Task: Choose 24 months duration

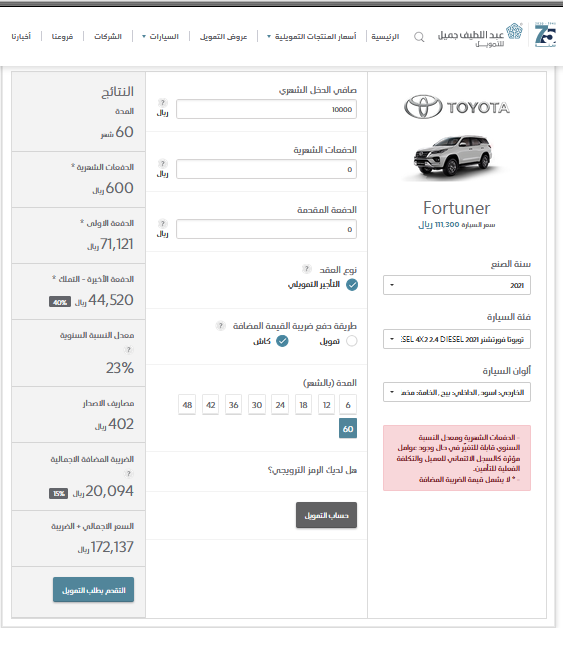Action: click(x=280, y=405)
